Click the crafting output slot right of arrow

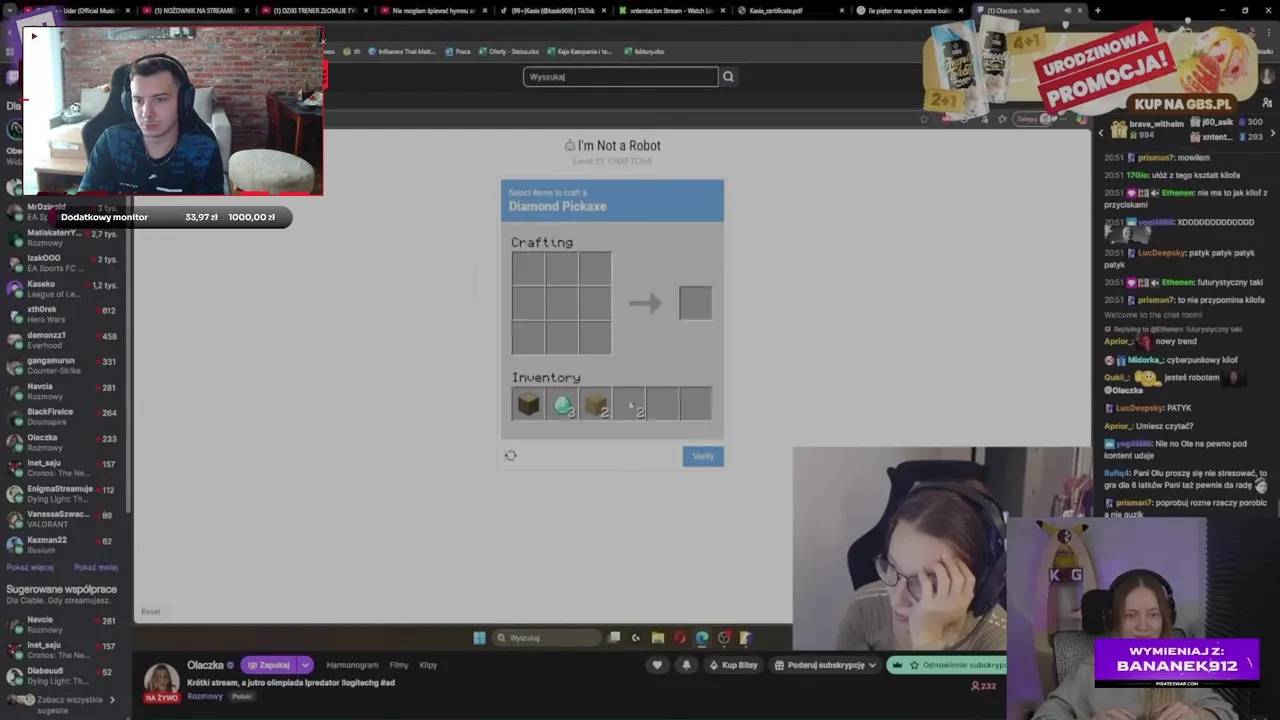(x=696, y=303)
